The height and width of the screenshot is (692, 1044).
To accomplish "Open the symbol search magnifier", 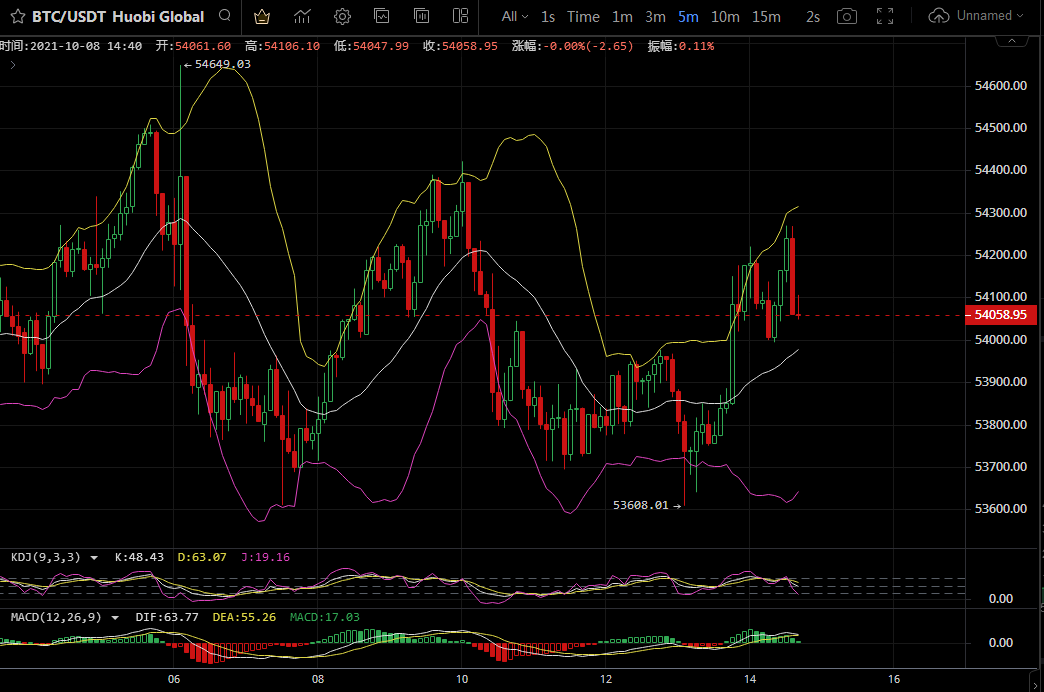I will [225, 15].
